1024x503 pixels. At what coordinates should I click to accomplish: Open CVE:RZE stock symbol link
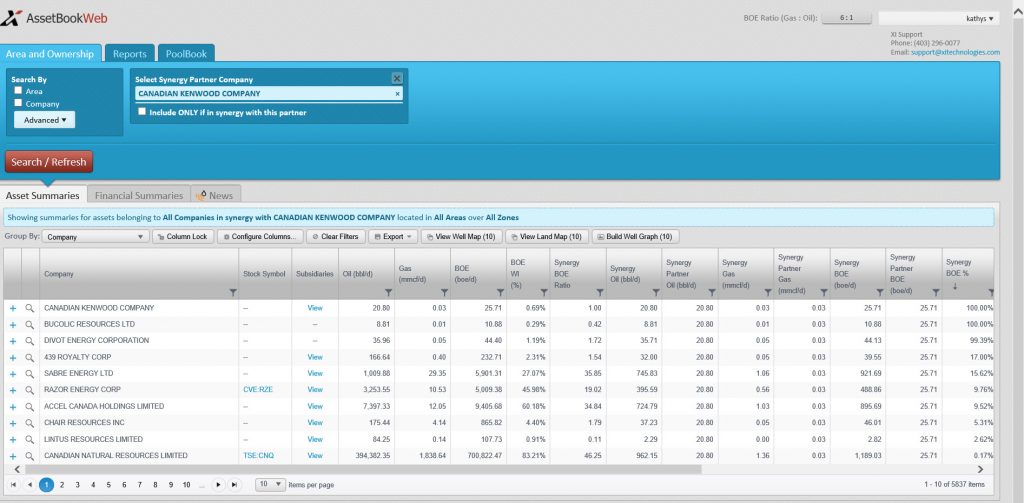tap(258, 390)
